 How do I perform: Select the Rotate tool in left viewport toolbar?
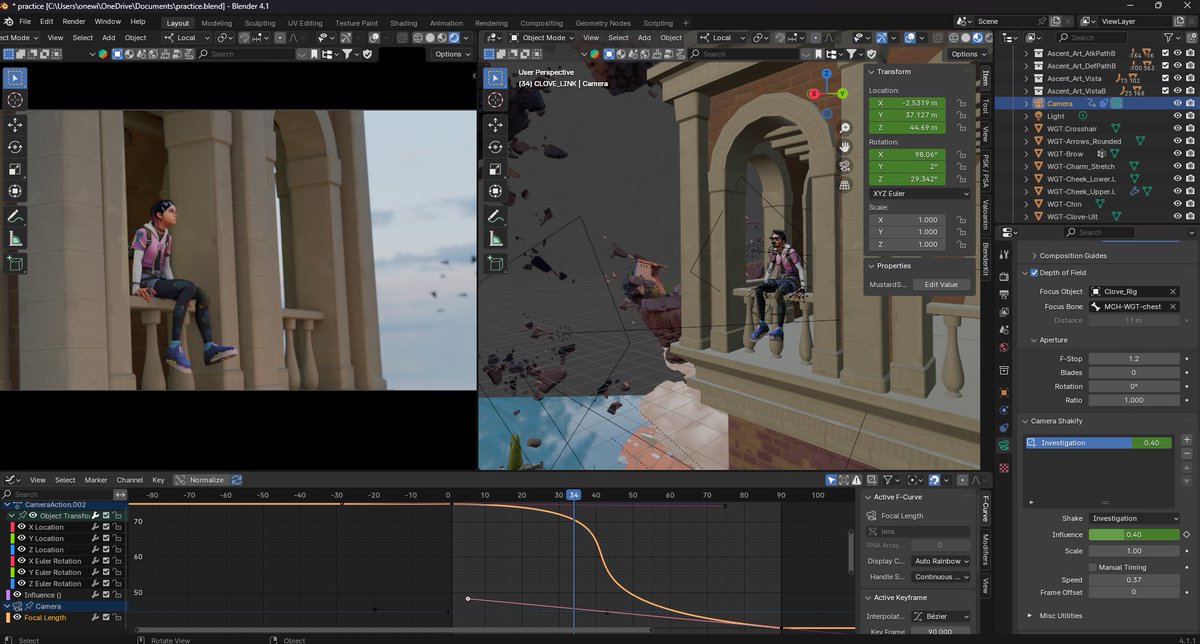pos(15,147)
